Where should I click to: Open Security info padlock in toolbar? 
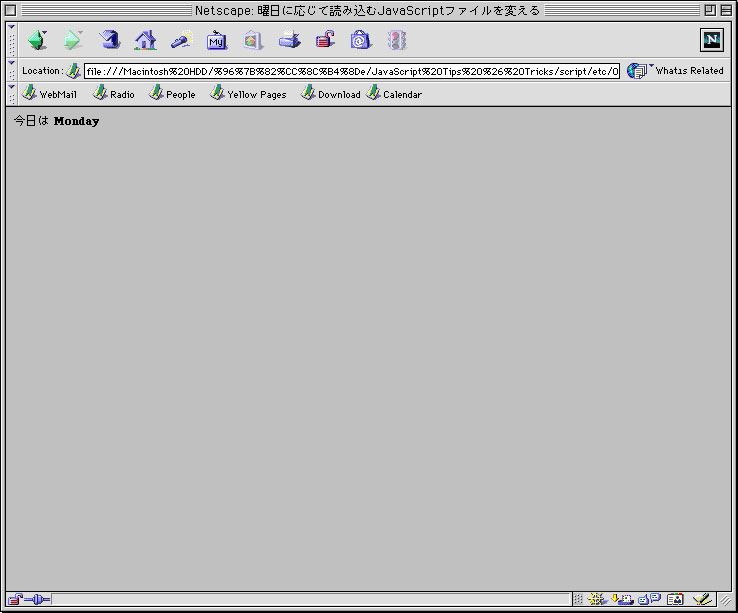coord(325,41)
